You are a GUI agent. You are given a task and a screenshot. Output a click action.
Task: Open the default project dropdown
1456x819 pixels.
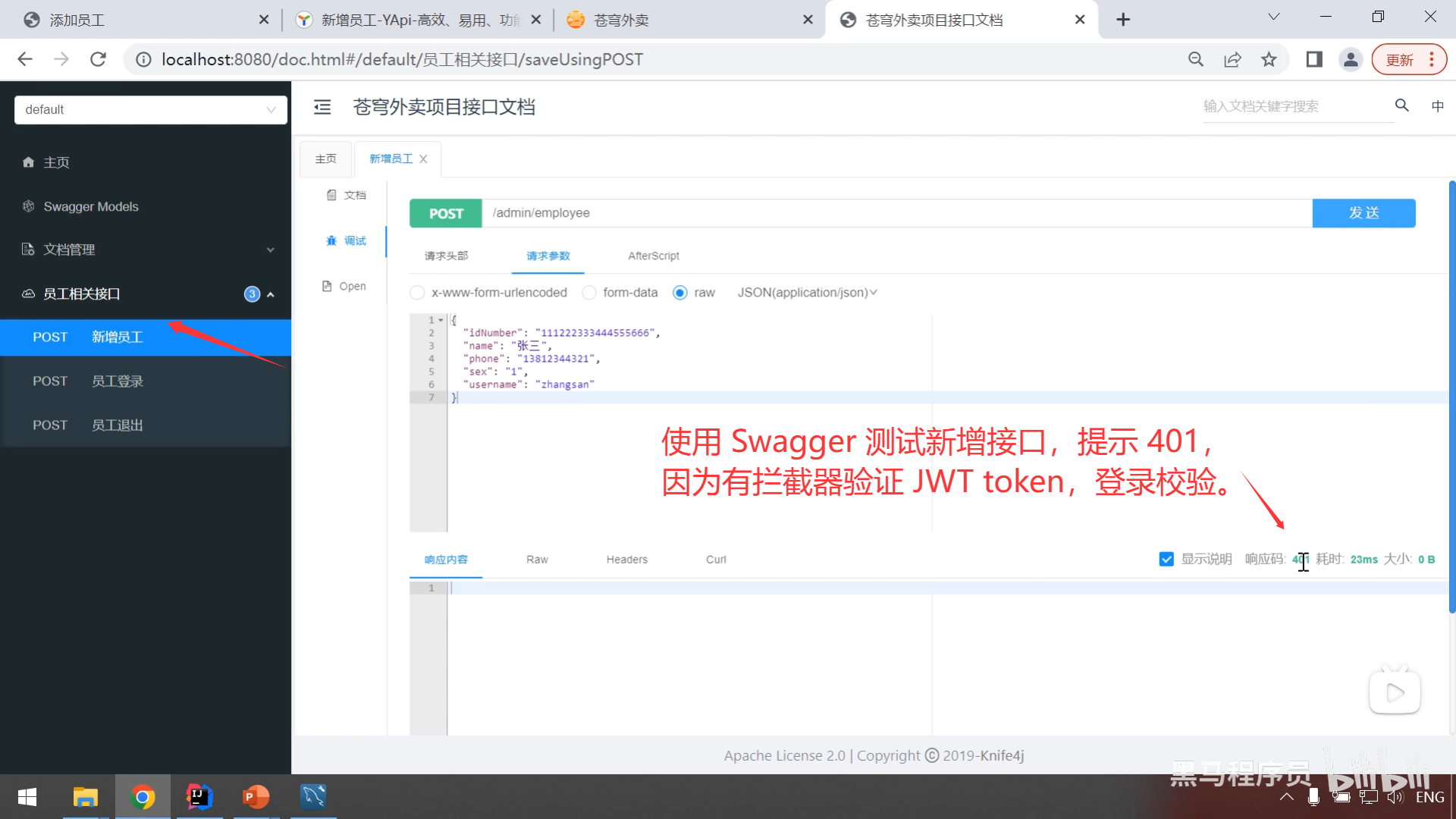150,109
